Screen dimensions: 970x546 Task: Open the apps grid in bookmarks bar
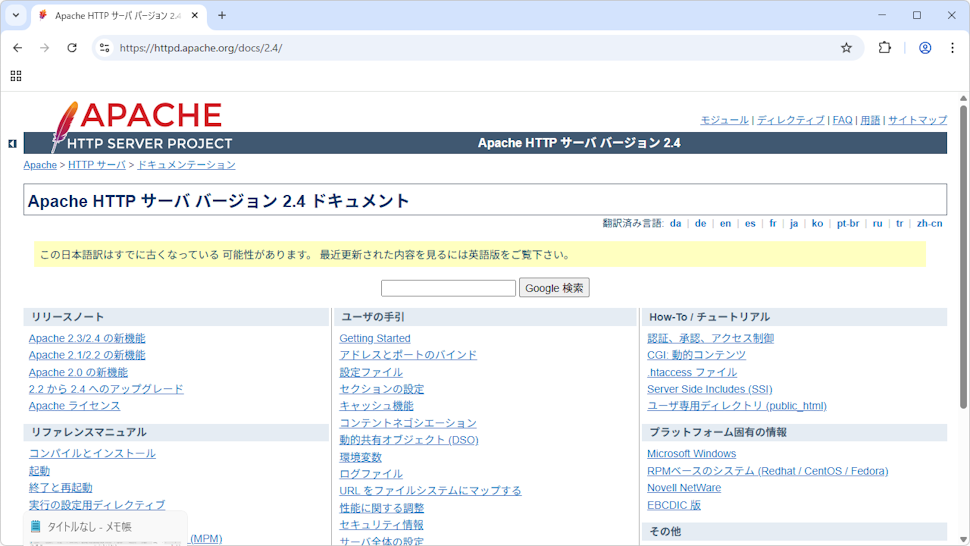16,76
